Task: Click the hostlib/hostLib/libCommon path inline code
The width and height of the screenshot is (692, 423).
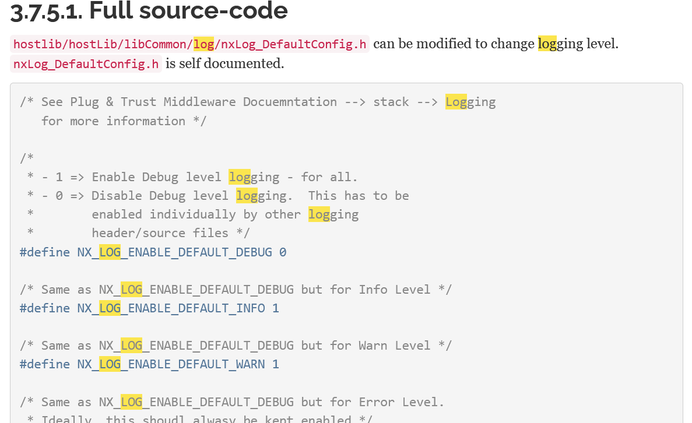Action: pos(100,45)
